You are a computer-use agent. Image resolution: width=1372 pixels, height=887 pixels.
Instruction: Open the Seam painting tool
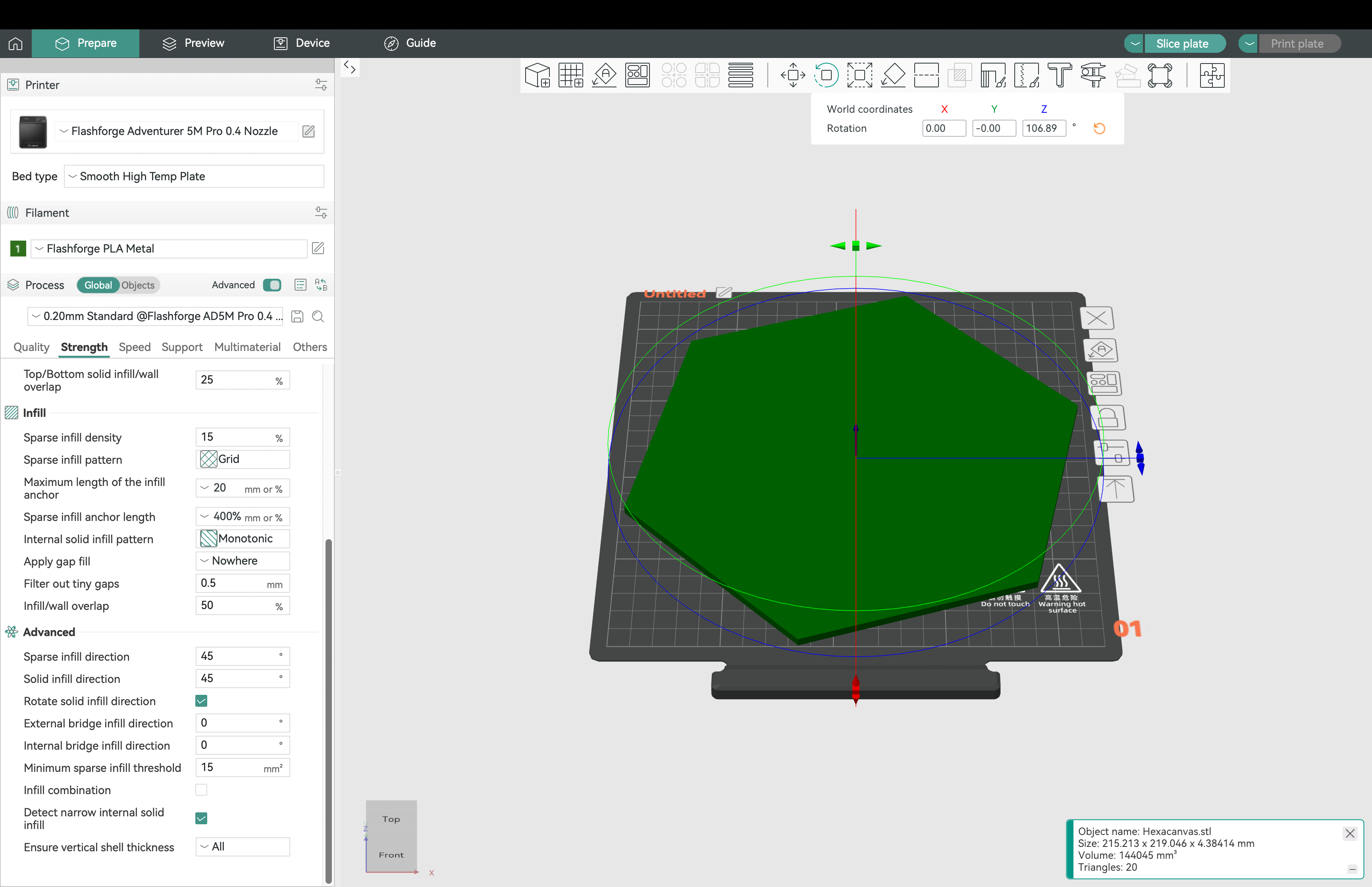point(1027,75)
